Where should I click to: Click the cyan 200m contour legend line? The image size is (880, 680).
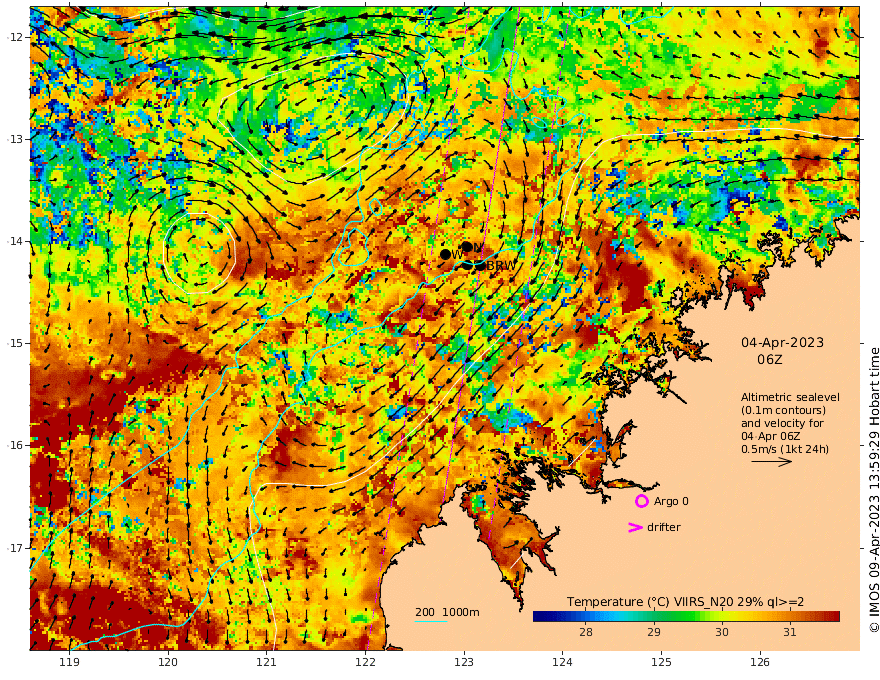(x=431, y=621)
